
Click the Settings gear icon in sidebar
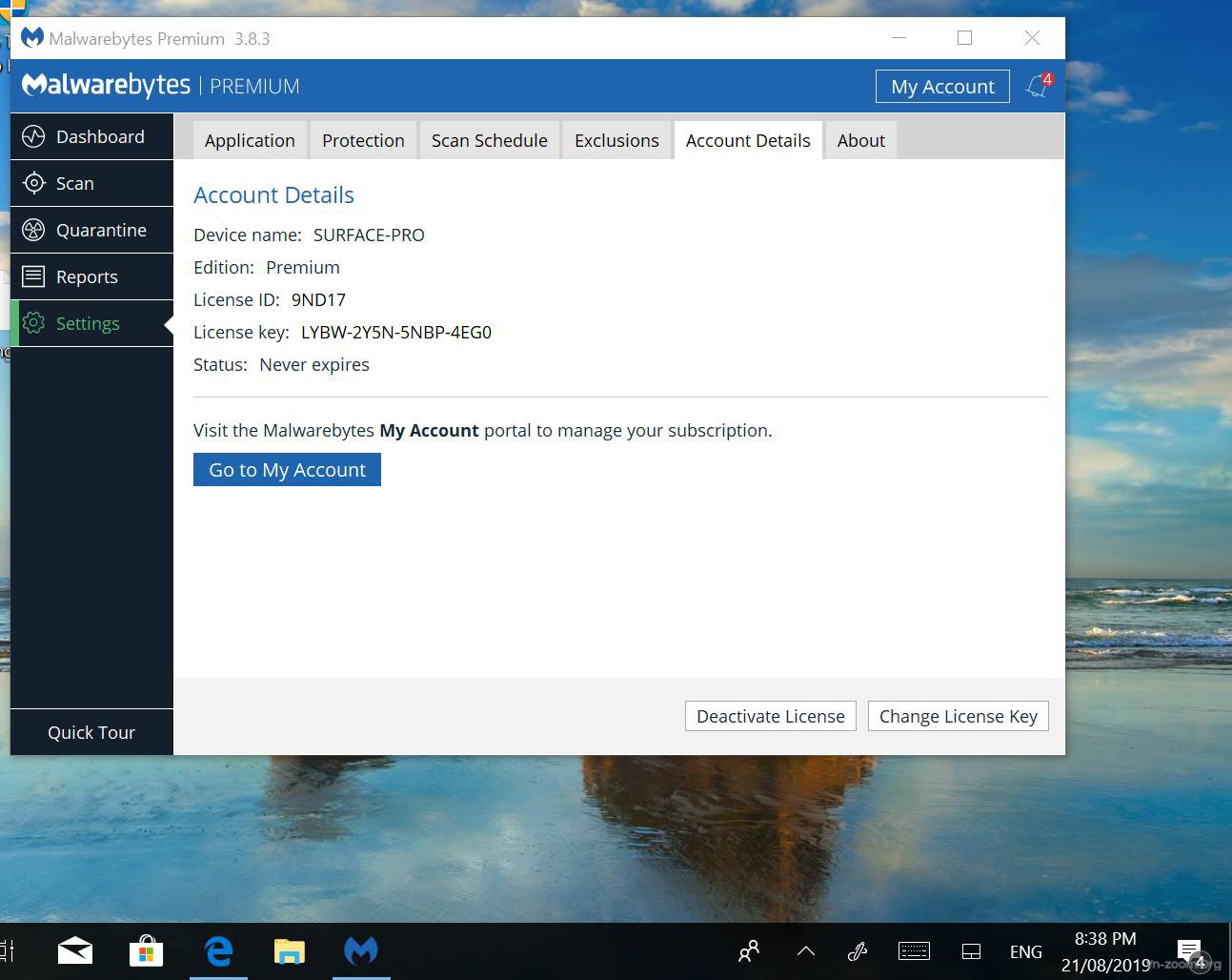(33, 323)
